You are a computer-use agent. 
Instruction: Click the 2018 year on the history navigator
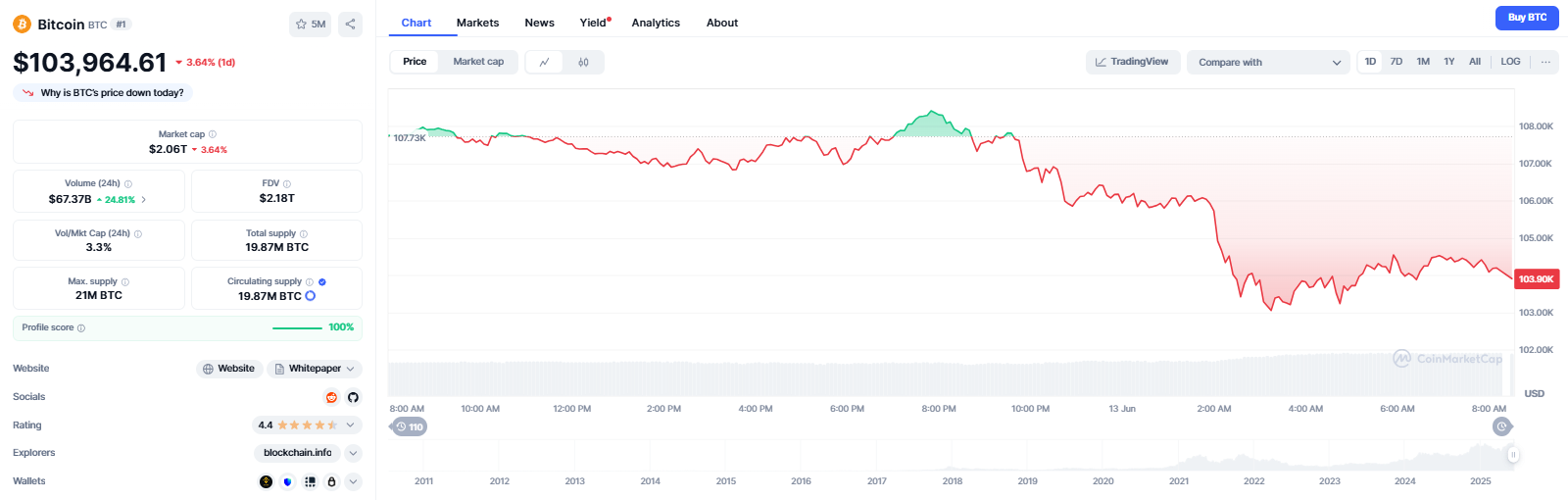click(x=952, y=481)
